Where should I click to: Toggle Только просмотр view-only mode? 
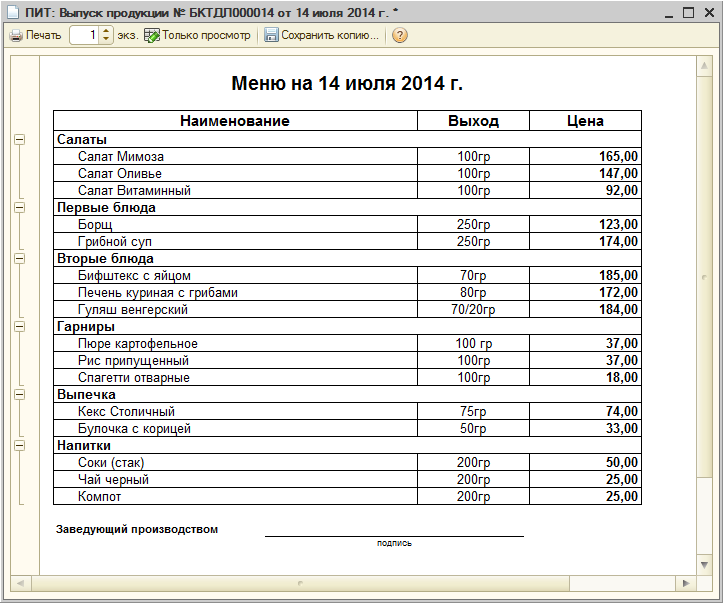coord(196,35)
